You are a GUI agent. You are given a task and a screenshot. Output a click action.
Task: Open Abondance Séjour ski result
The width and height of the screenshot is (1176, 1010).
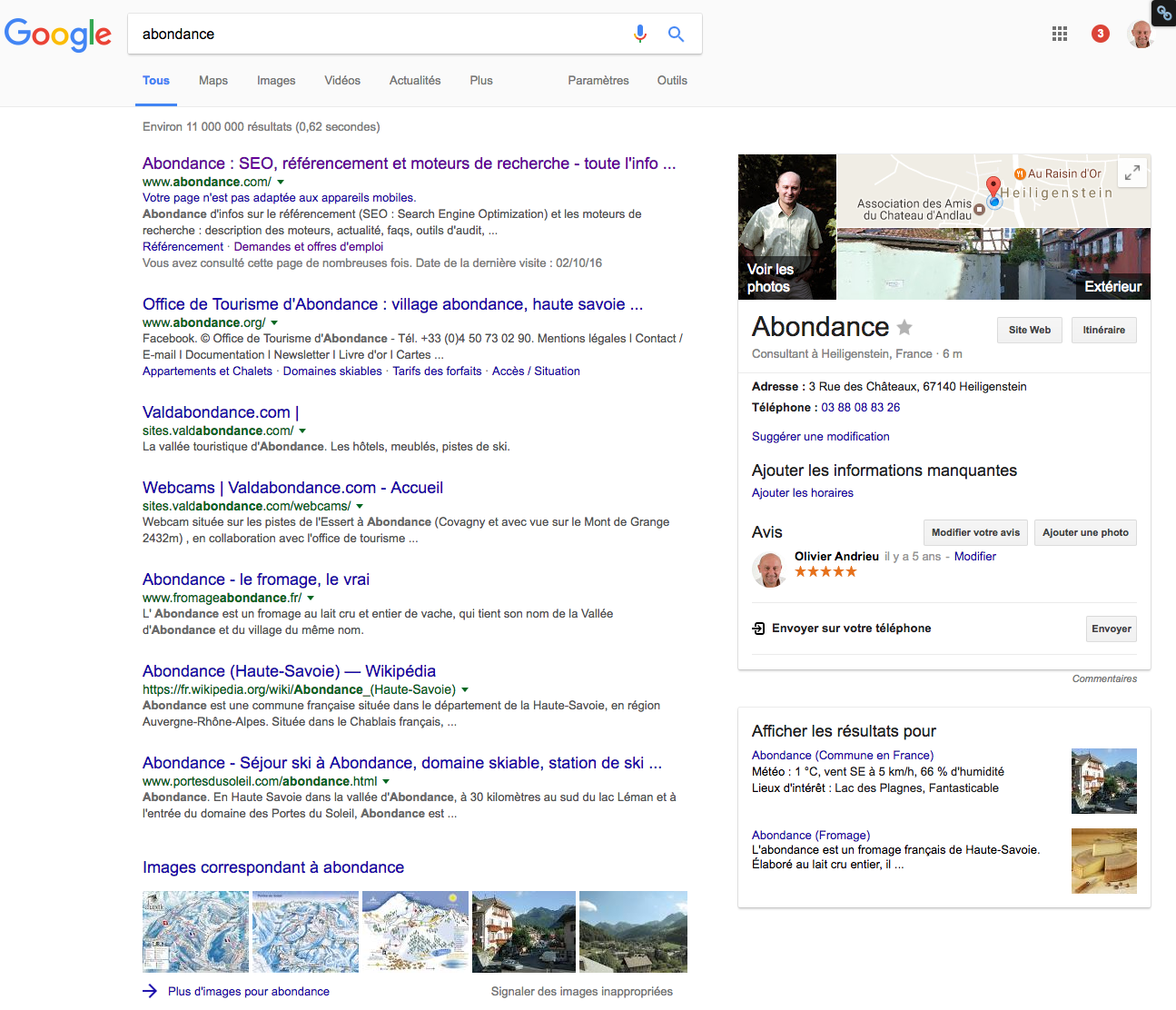[x=402, y=763]
